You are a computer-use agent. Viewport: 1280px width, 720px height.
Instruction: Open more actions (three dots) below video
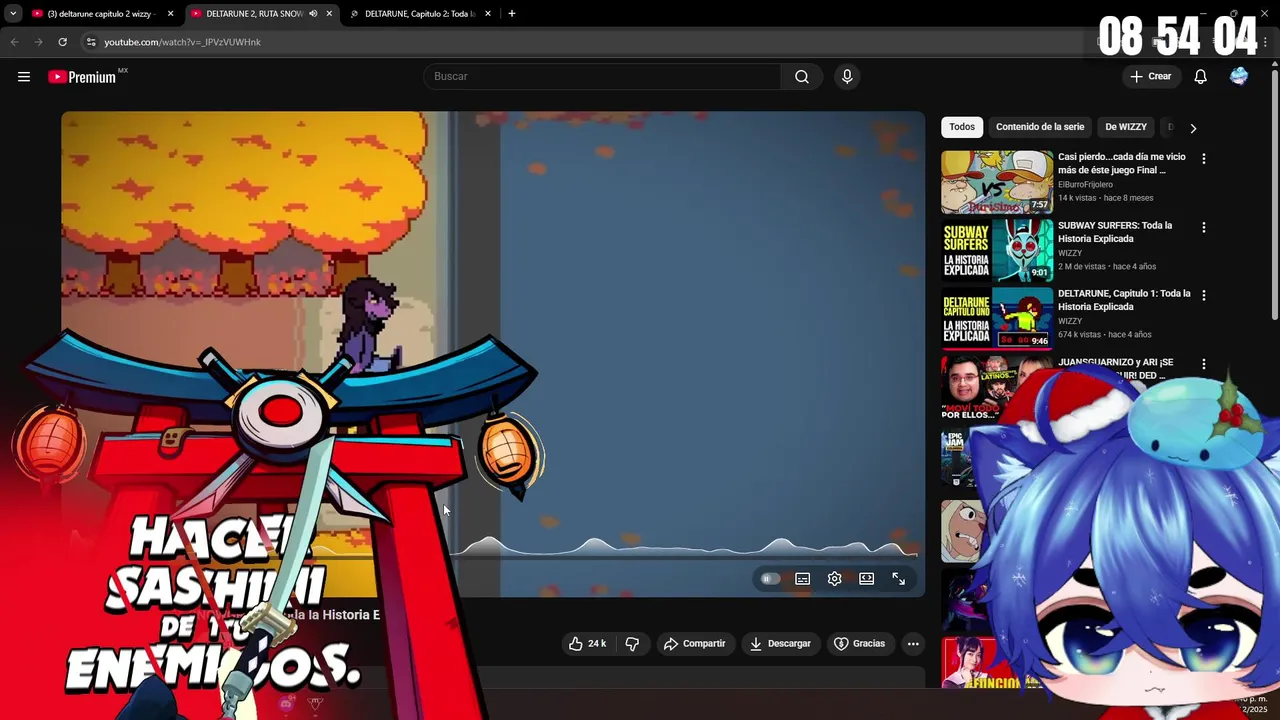click(x=913, y=643)
